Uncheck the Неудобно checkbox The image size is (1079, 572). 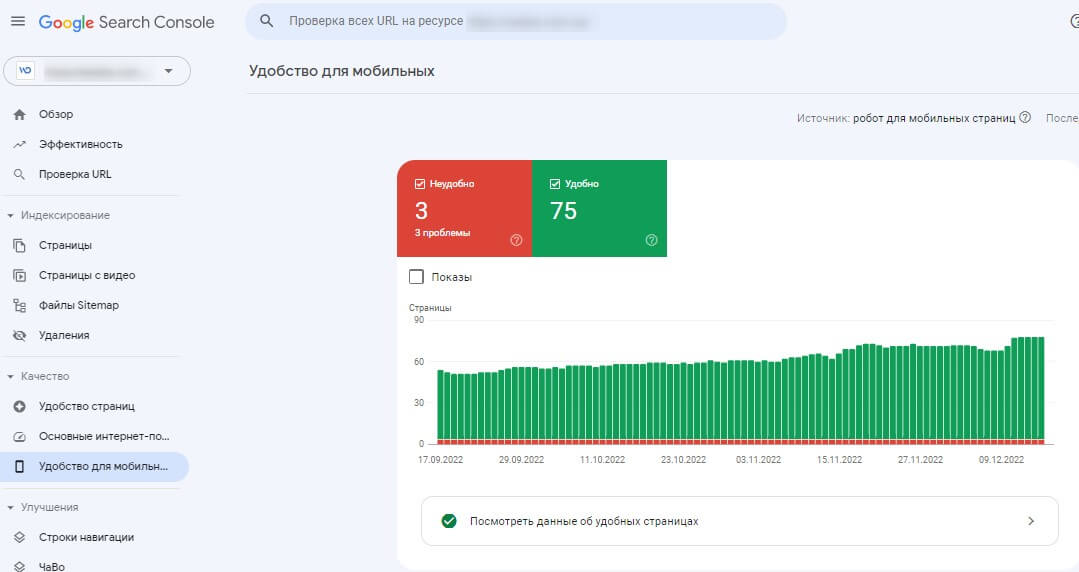tap(419, 184)
